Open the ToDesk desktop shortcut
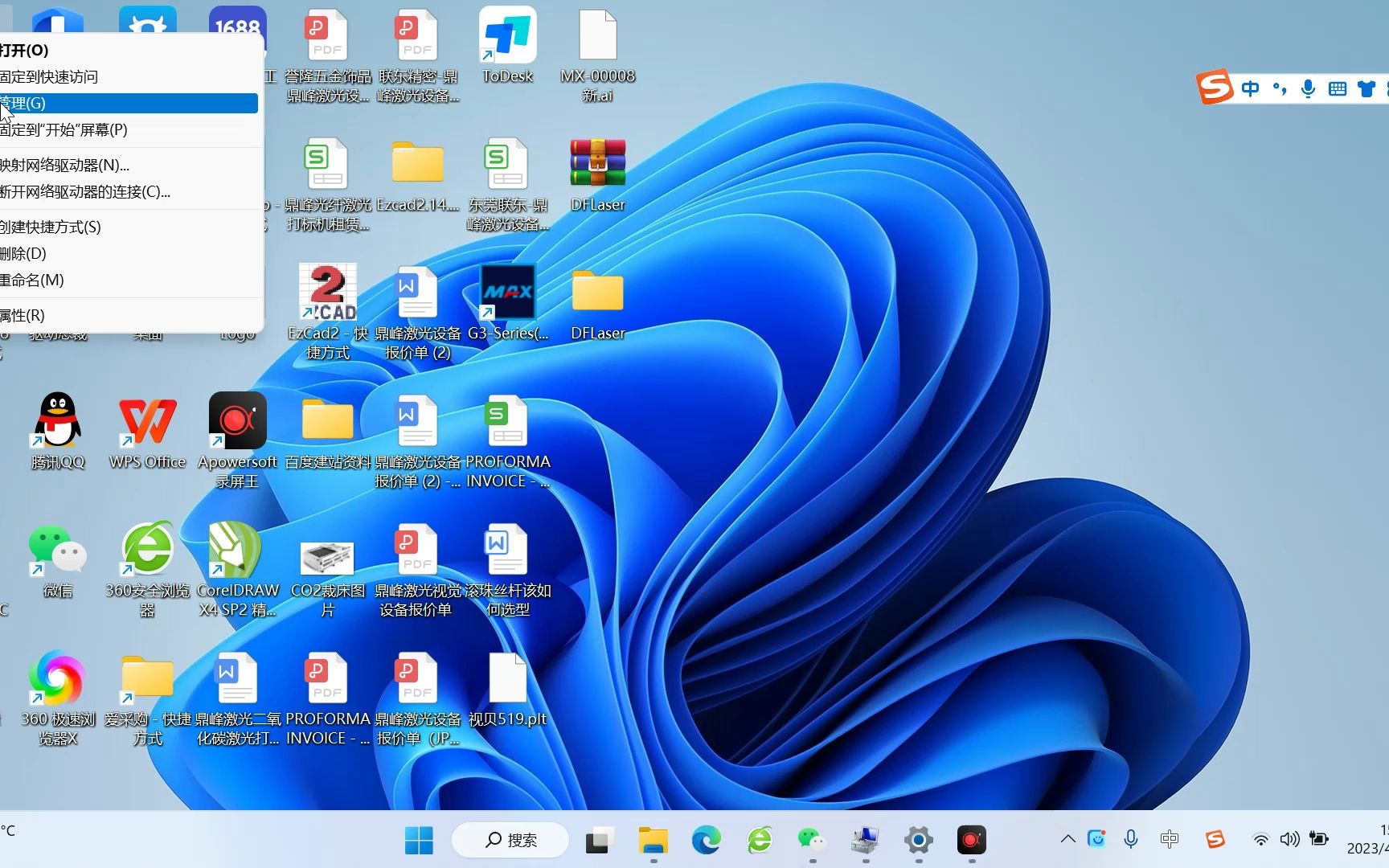Image resolution: width=1389 pixels, height=868 pixels. point(507,36)
